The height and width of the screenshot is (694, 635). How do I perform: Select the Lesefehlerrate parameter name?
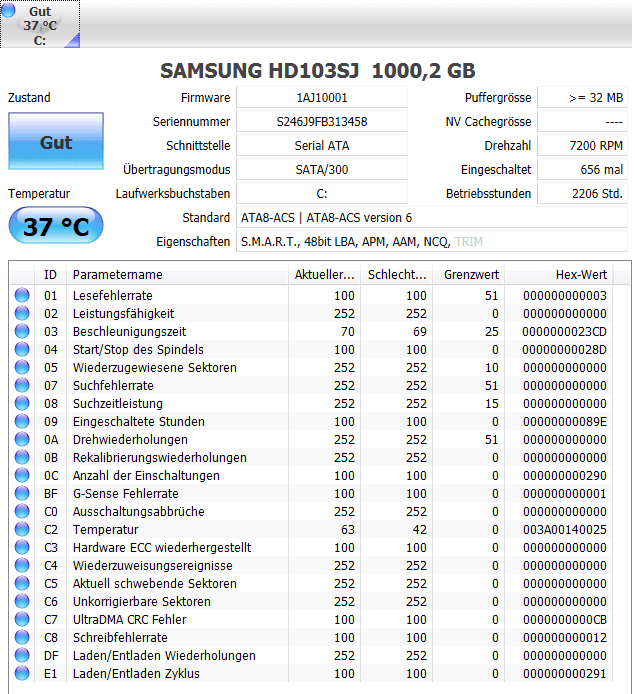[112, 295]
